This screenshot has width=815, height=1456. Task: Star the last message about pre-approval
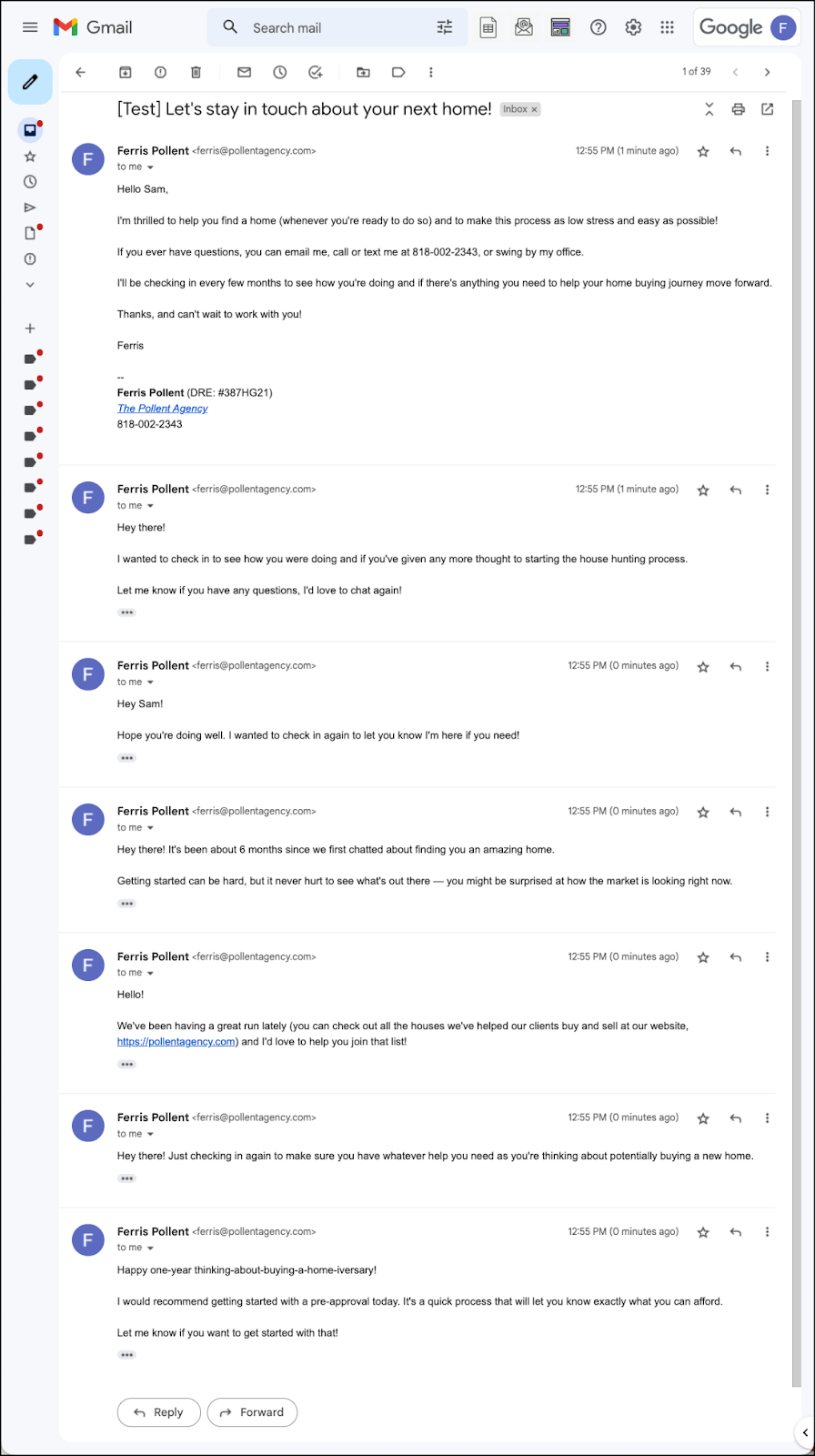pyautogui.click(x=703, y=1232)
